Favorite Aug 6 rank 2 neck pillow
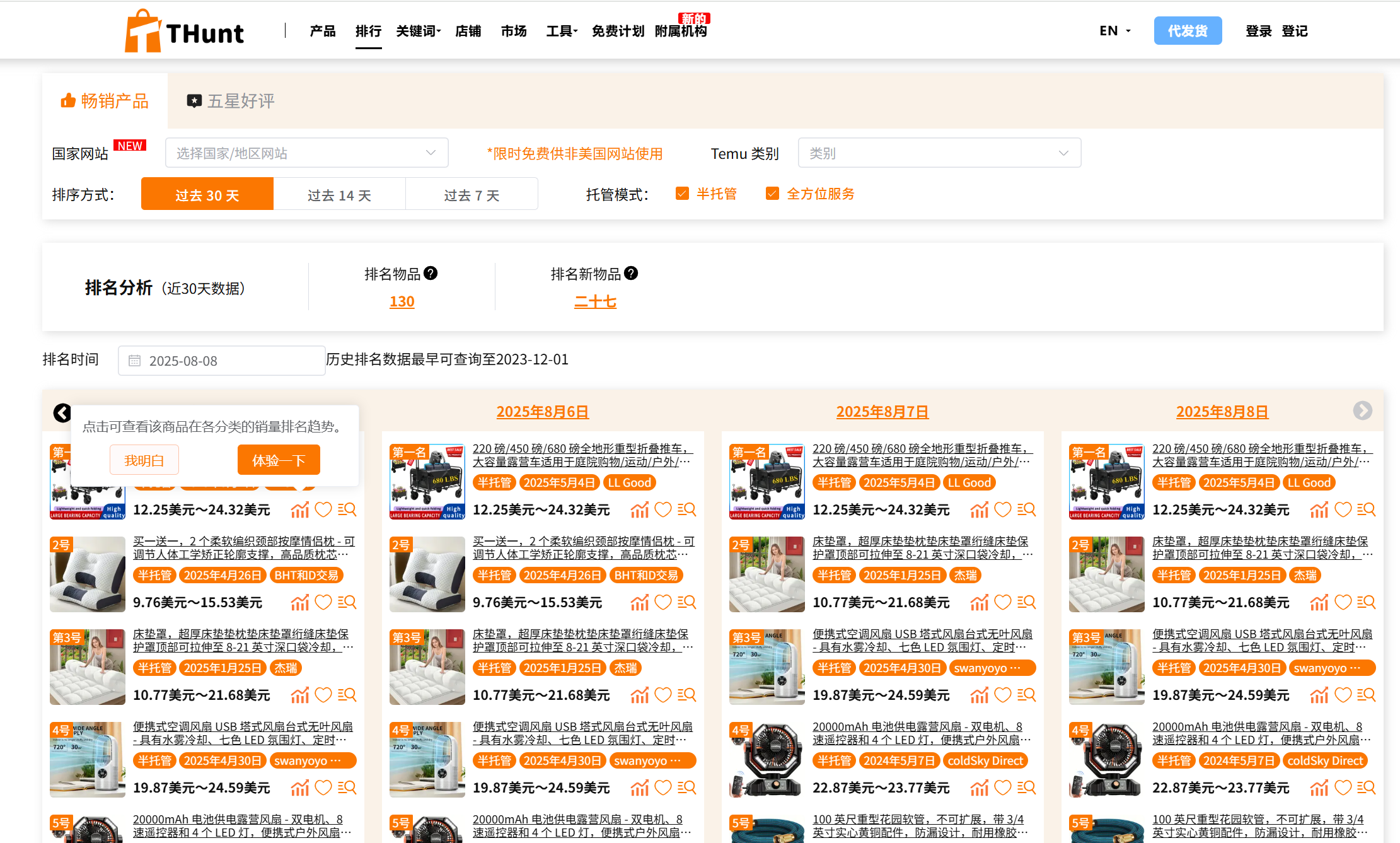The height and width of the screenshot is (843, 1400). coord(663,602)
